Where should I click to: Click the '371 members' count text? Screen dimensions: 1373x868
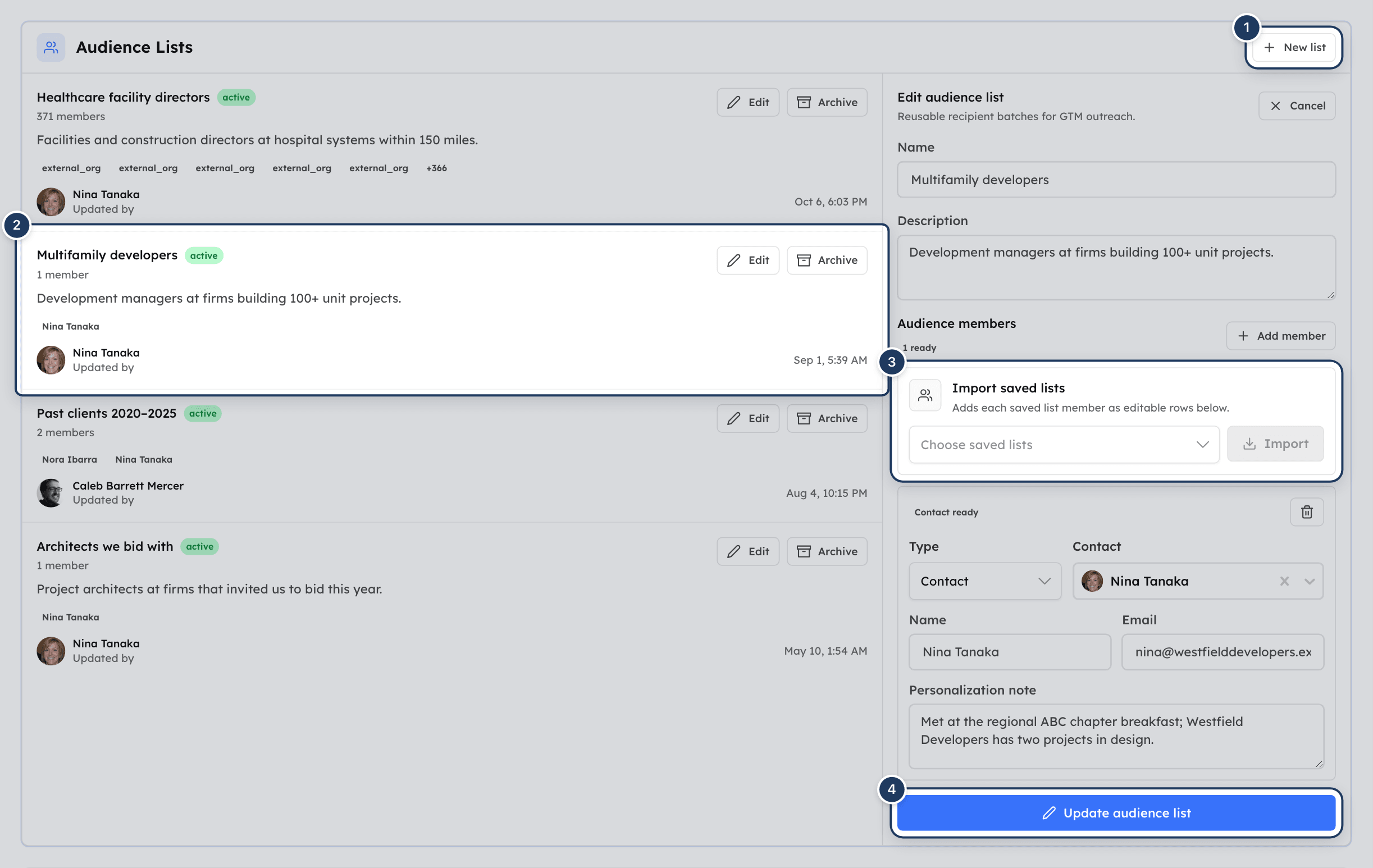[x=71, y=116]
